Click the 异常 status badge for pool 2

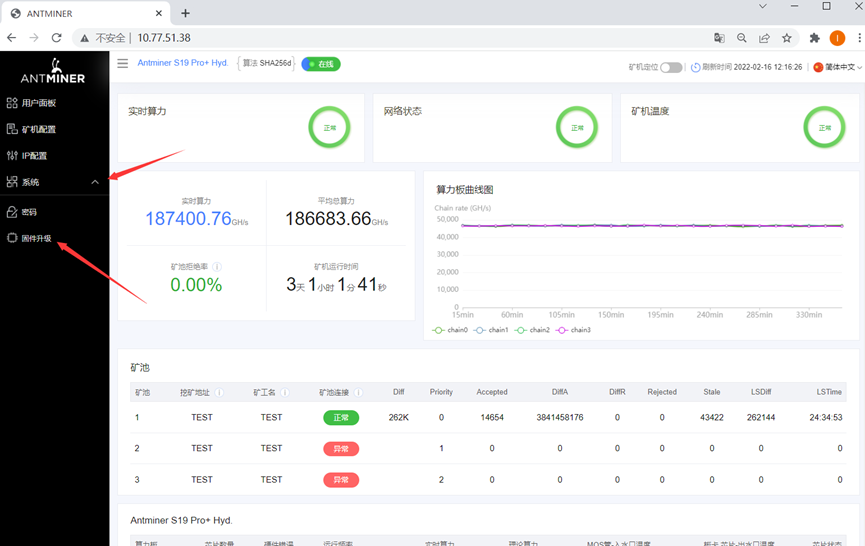(341, 449)
